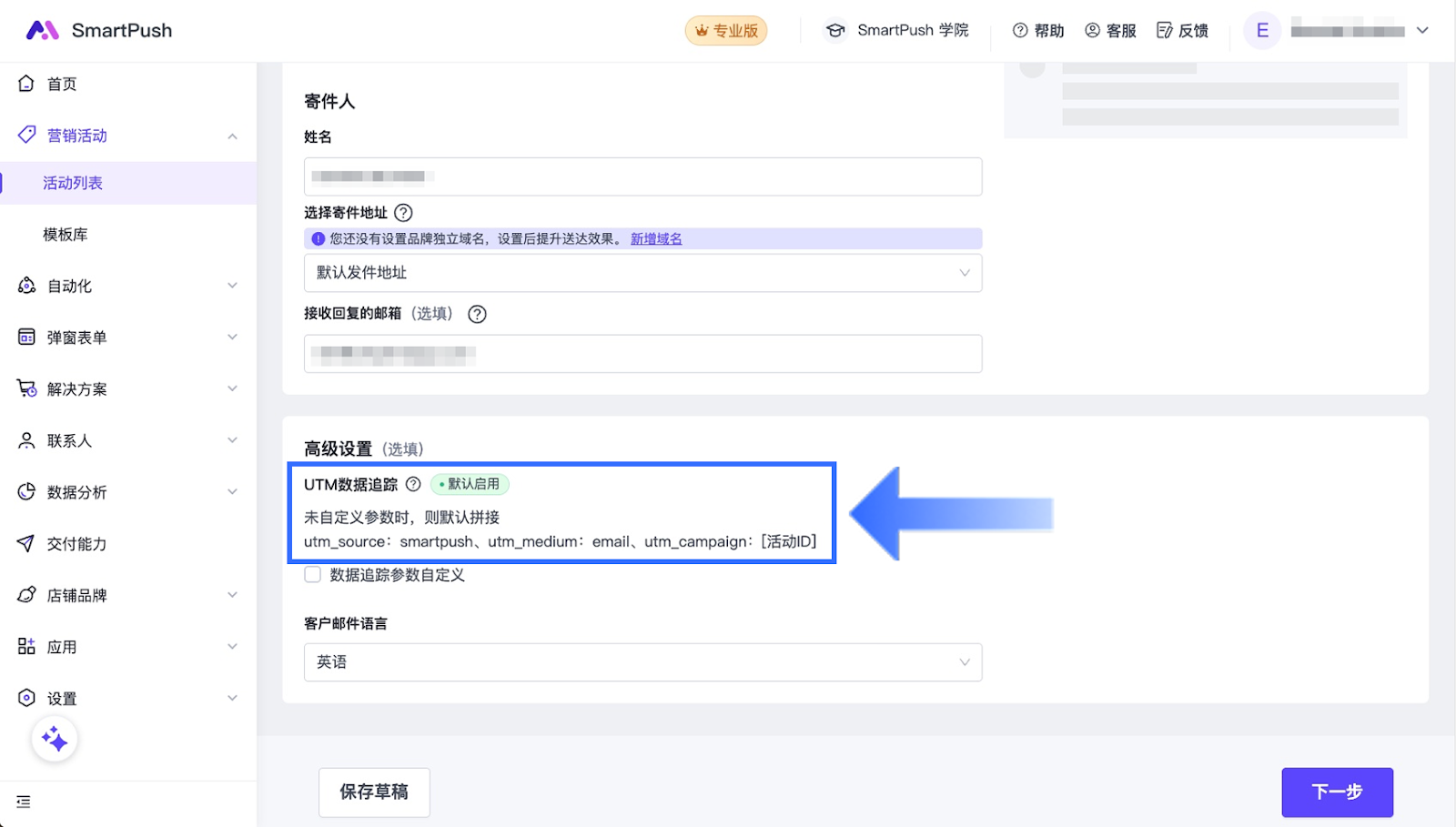Open SmartPush 学院 academy
The image size is (1456, 827).
pos(897,30)
